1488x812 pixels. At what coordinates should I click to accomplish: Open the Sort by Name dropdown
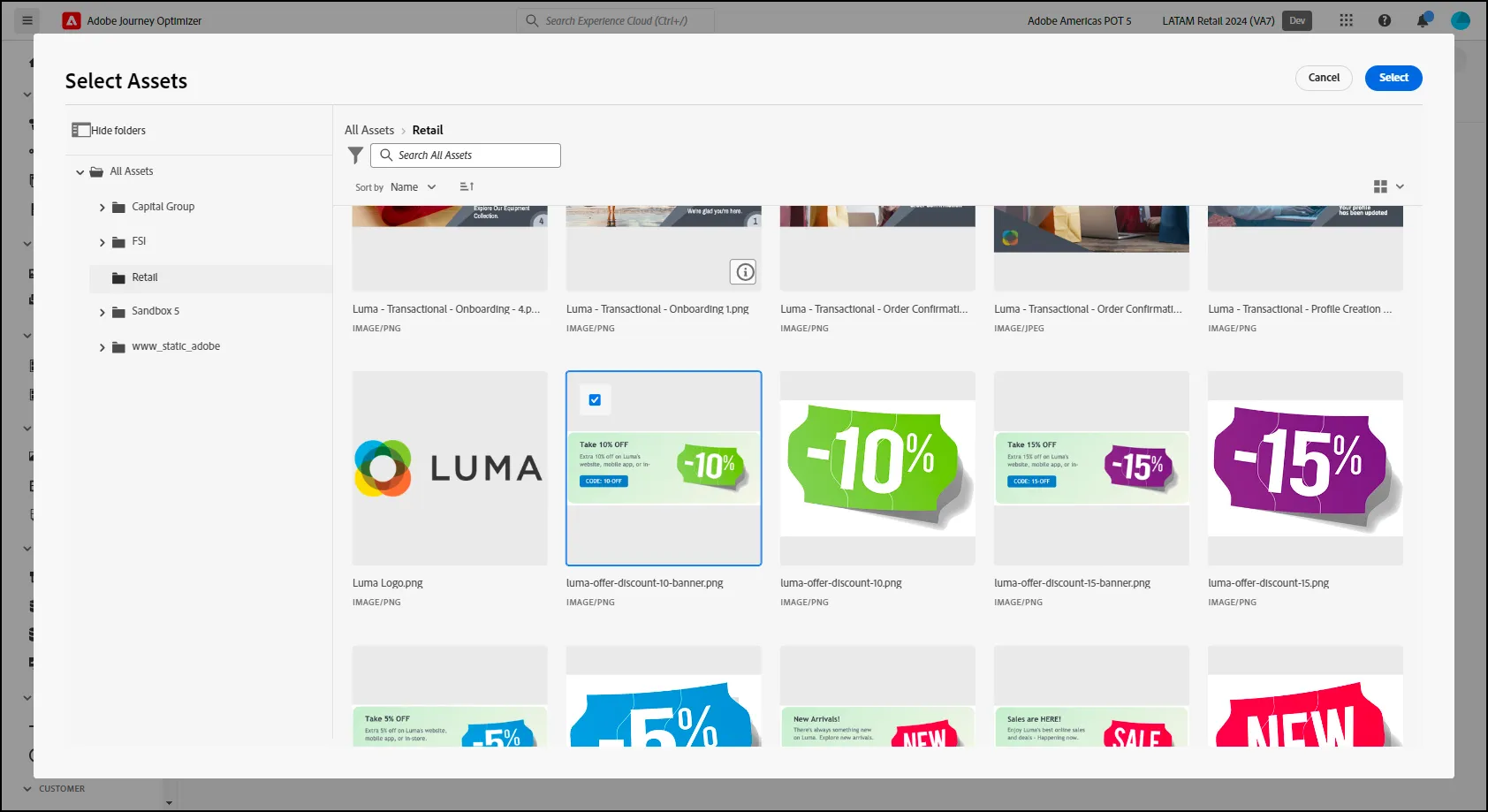coord(414,187)
